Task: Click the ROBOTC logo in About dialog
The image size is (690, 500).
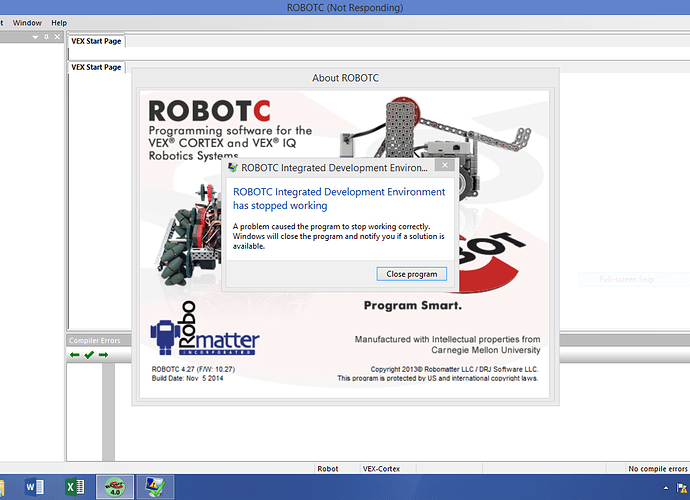Action: click(209, 110)
